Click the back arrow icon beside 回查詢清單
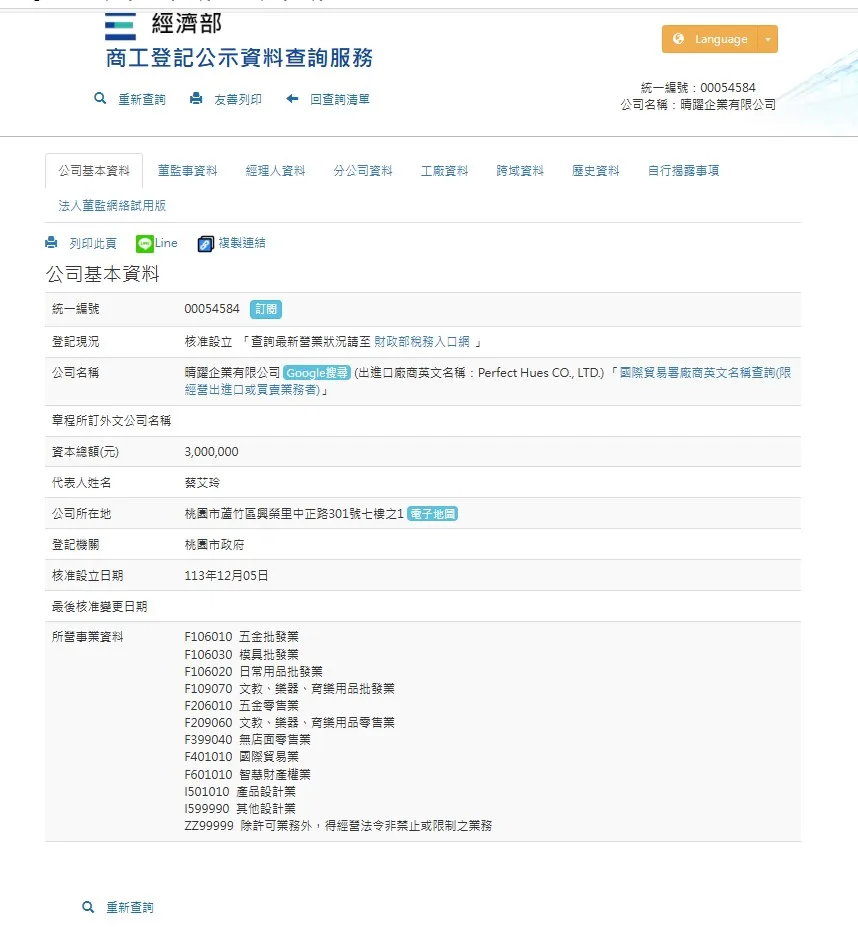858x927 pixels. coord(292,98)
